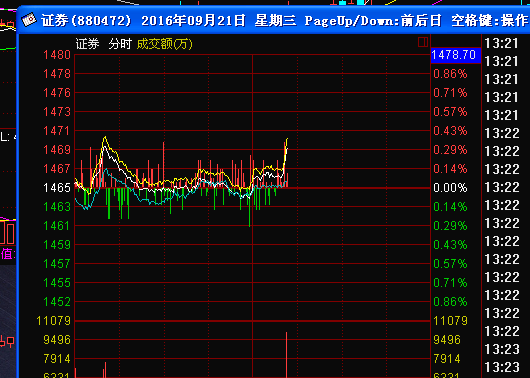
Task: Select the highlighted 1478.70 price box
Action: 455,55
